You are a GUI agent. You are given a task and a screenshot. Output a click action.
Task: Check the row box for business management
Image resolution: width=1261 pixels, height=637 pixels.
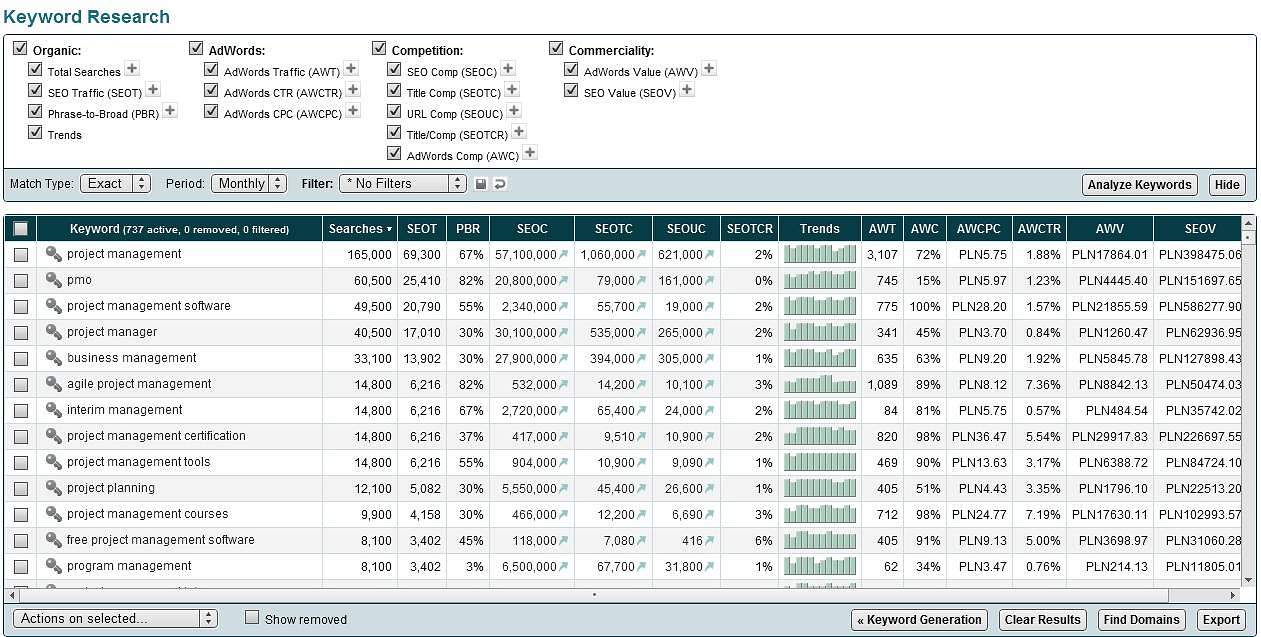tap(21, 359)
